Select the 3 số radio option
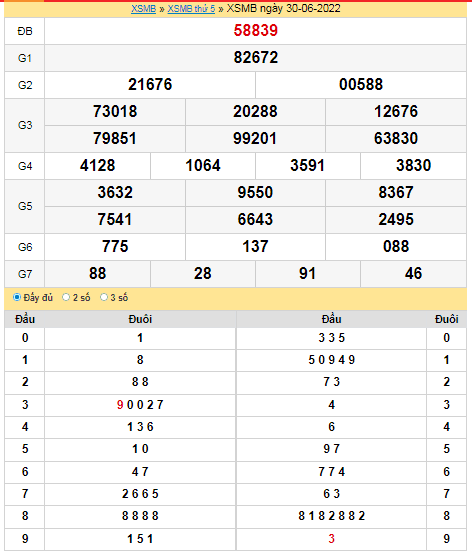 click(104, 297)
